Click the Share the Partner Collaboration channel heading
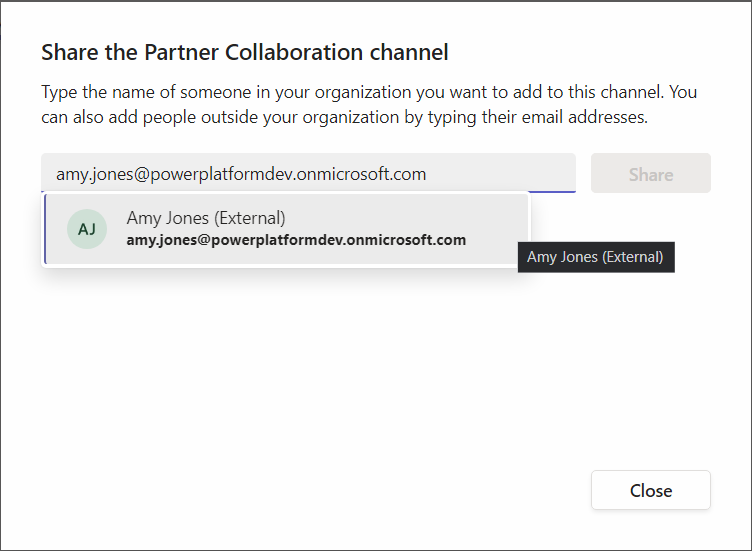Viewport: 752px width, 551px height. 245,52
